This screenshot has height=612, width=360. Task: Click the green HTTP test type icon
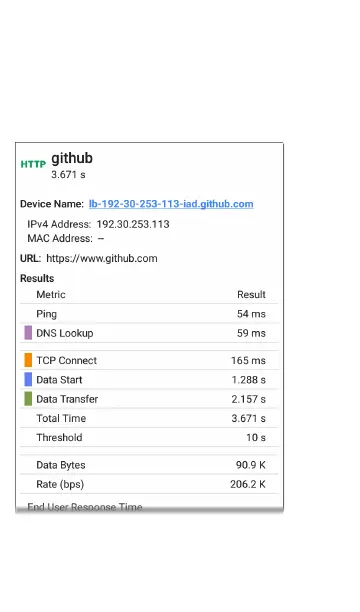(x=33, y=164)
